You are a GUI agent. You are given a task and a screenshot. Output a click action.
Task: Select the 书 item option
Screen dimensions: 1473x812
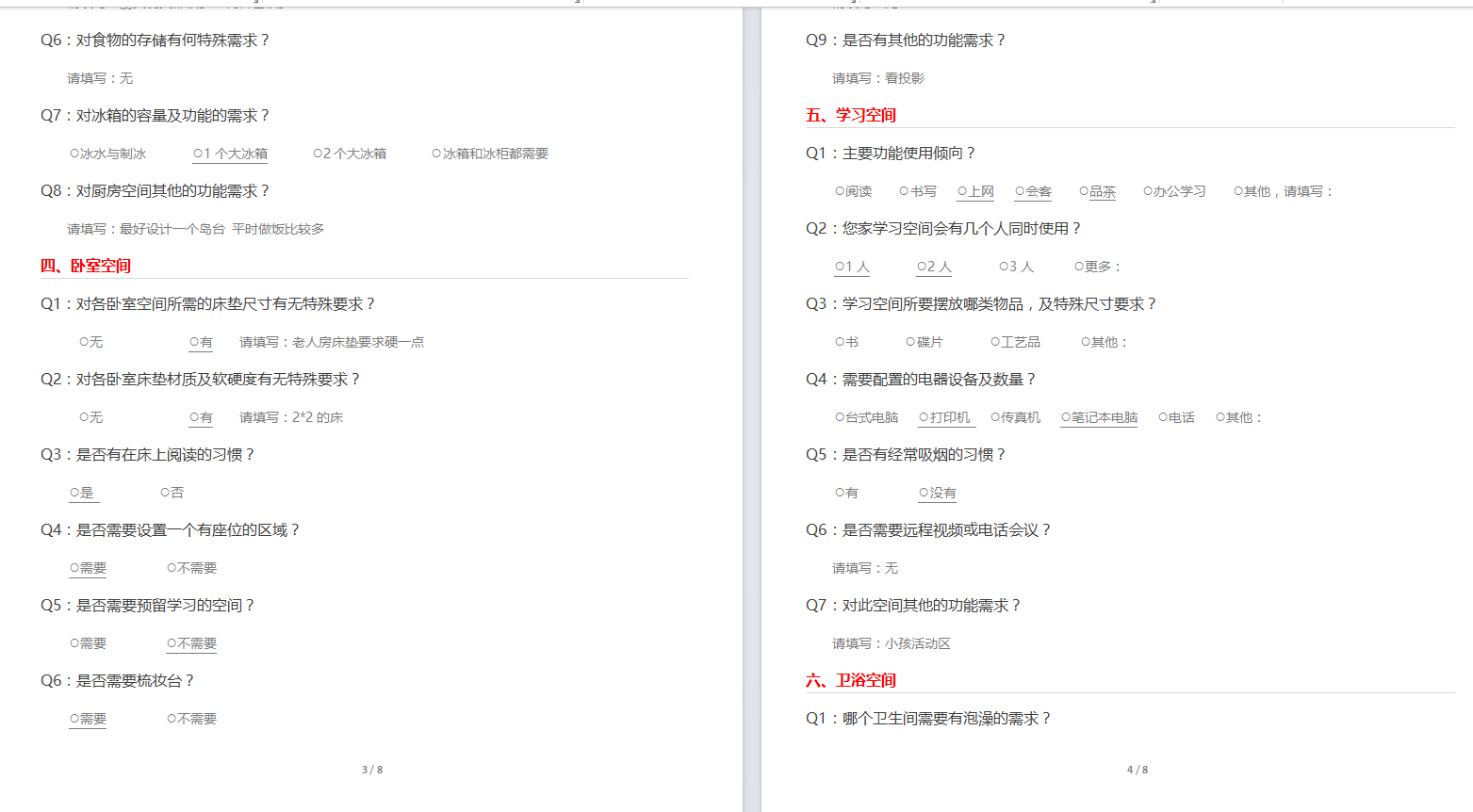[846, 342]
